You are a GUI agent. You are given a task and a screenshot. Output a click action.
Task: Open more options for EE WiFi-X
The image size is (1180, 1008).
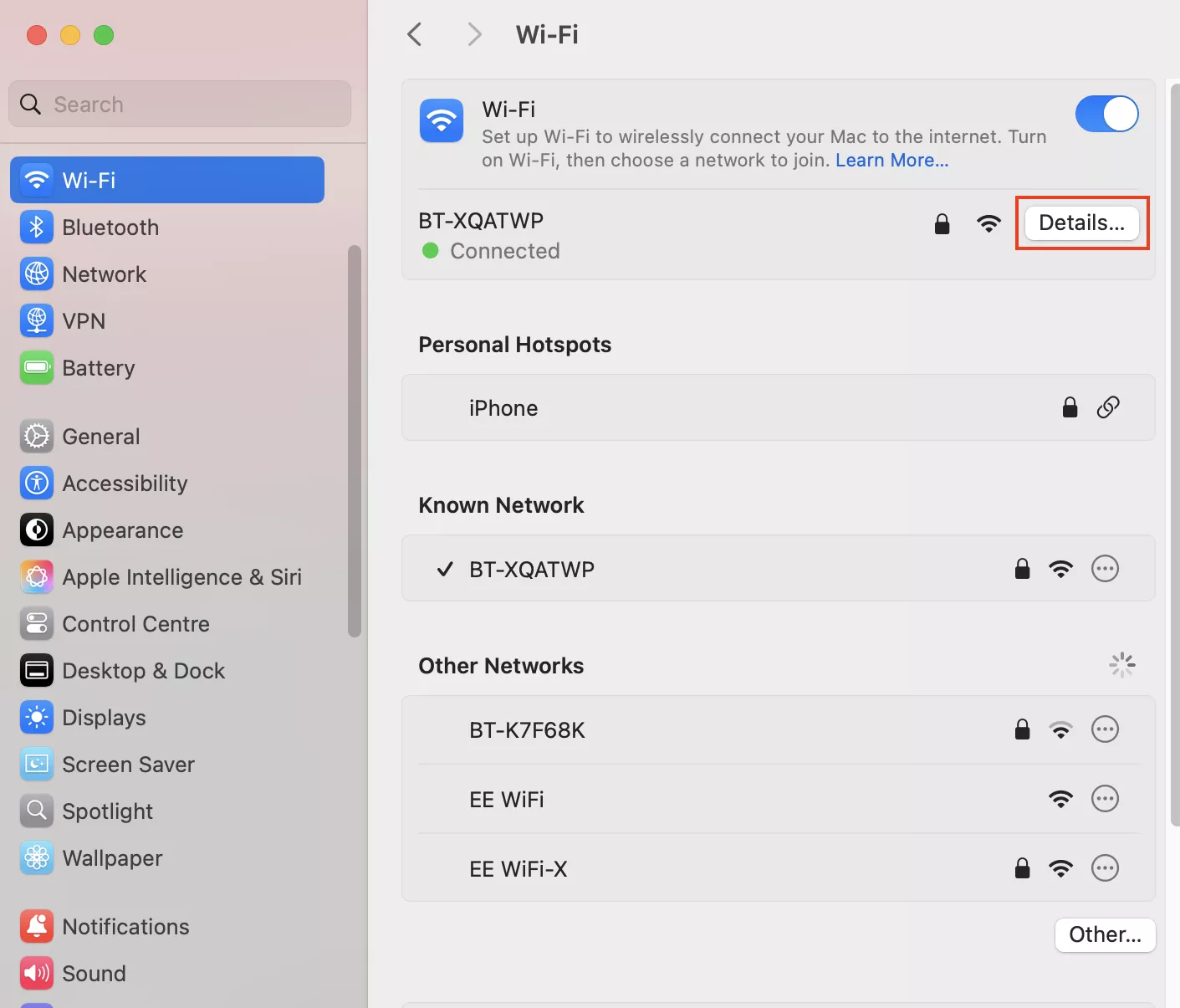pos(1105,868)
